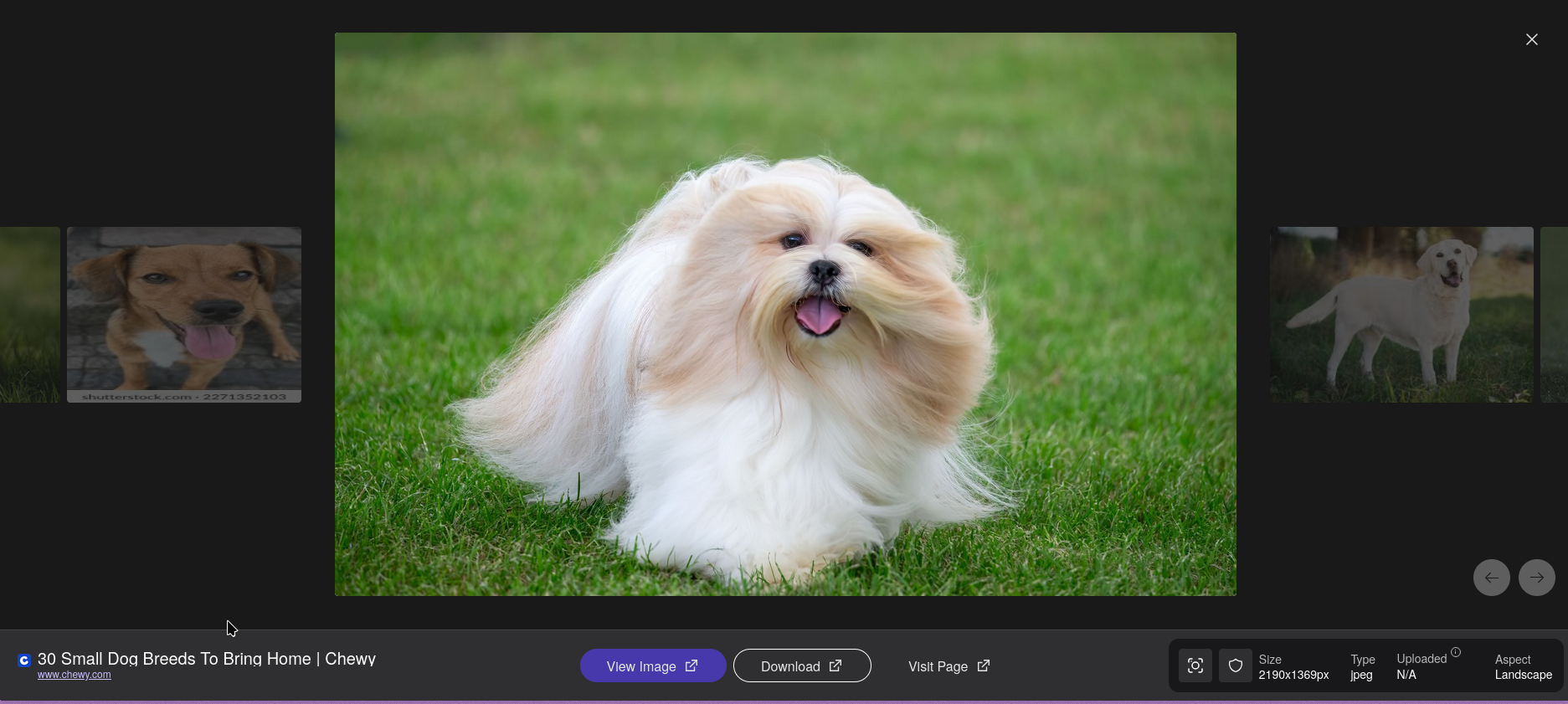Open the www.chewy.com source link
Viewport: 1568px width, 704px height.
74,675
